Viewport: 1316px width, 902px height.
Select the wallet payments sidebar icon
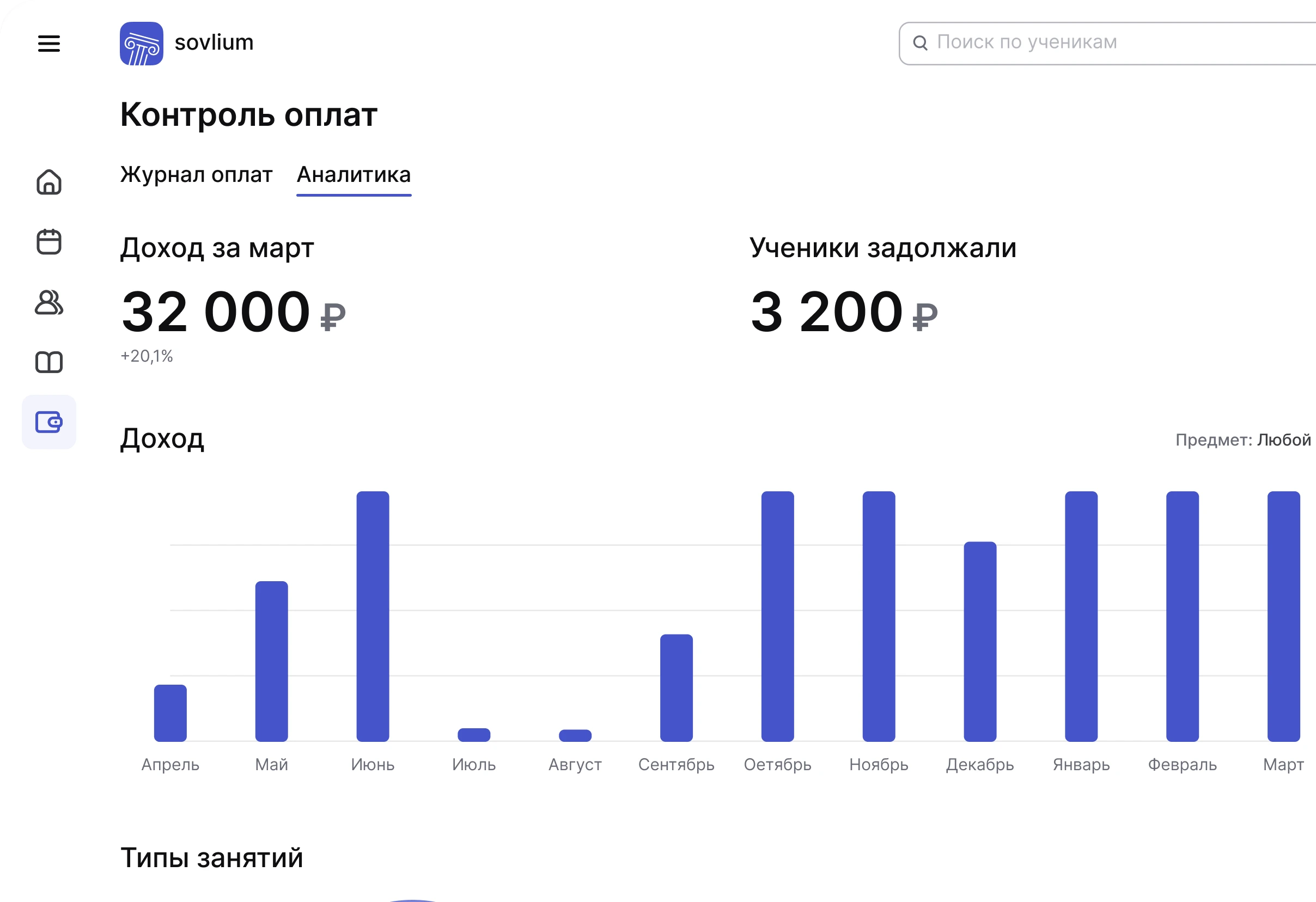point(48,423)
